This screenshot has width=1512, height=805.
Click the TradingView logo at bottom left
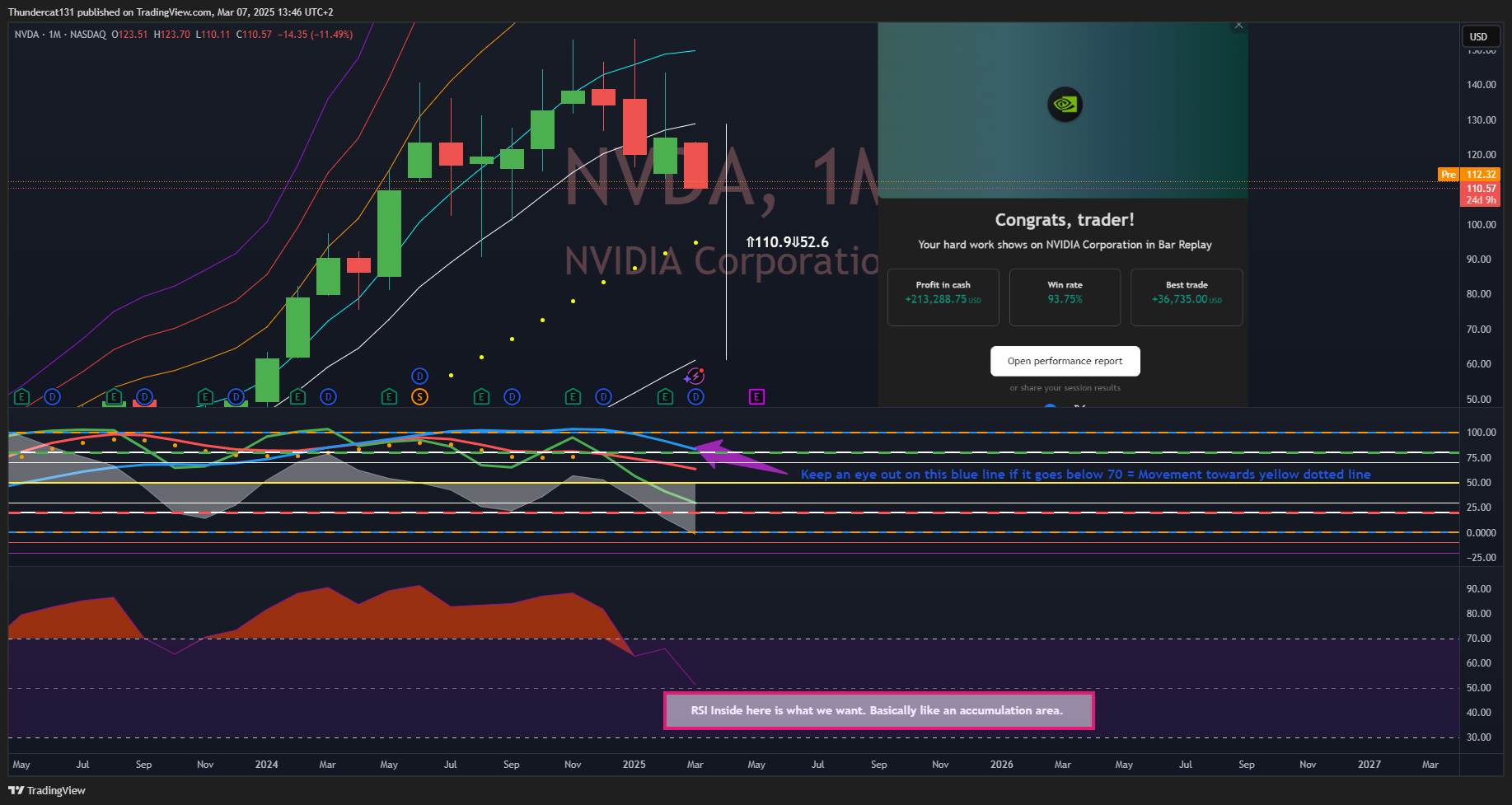coord(47,790)
